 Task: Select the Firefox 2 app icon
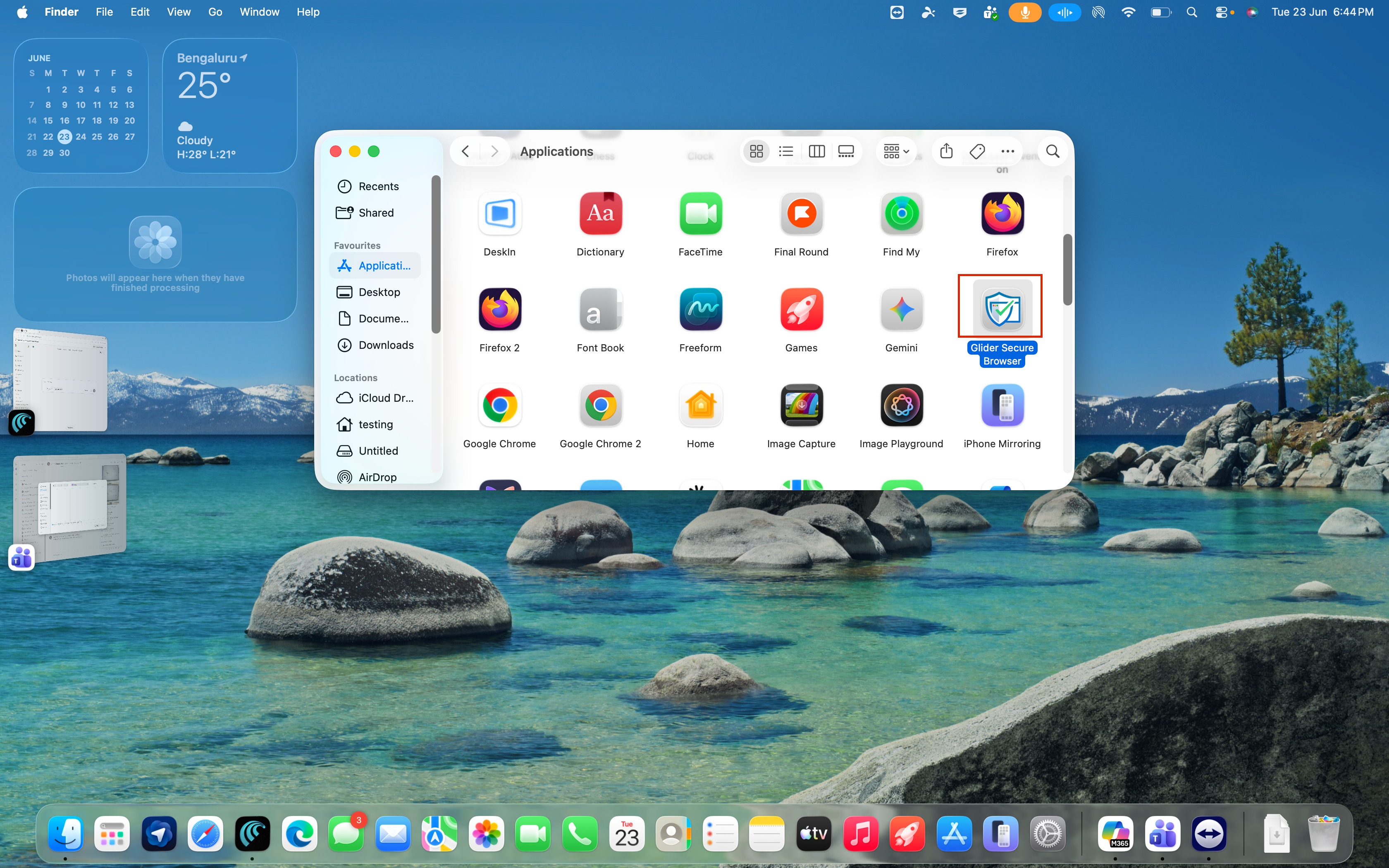[499, 310]
